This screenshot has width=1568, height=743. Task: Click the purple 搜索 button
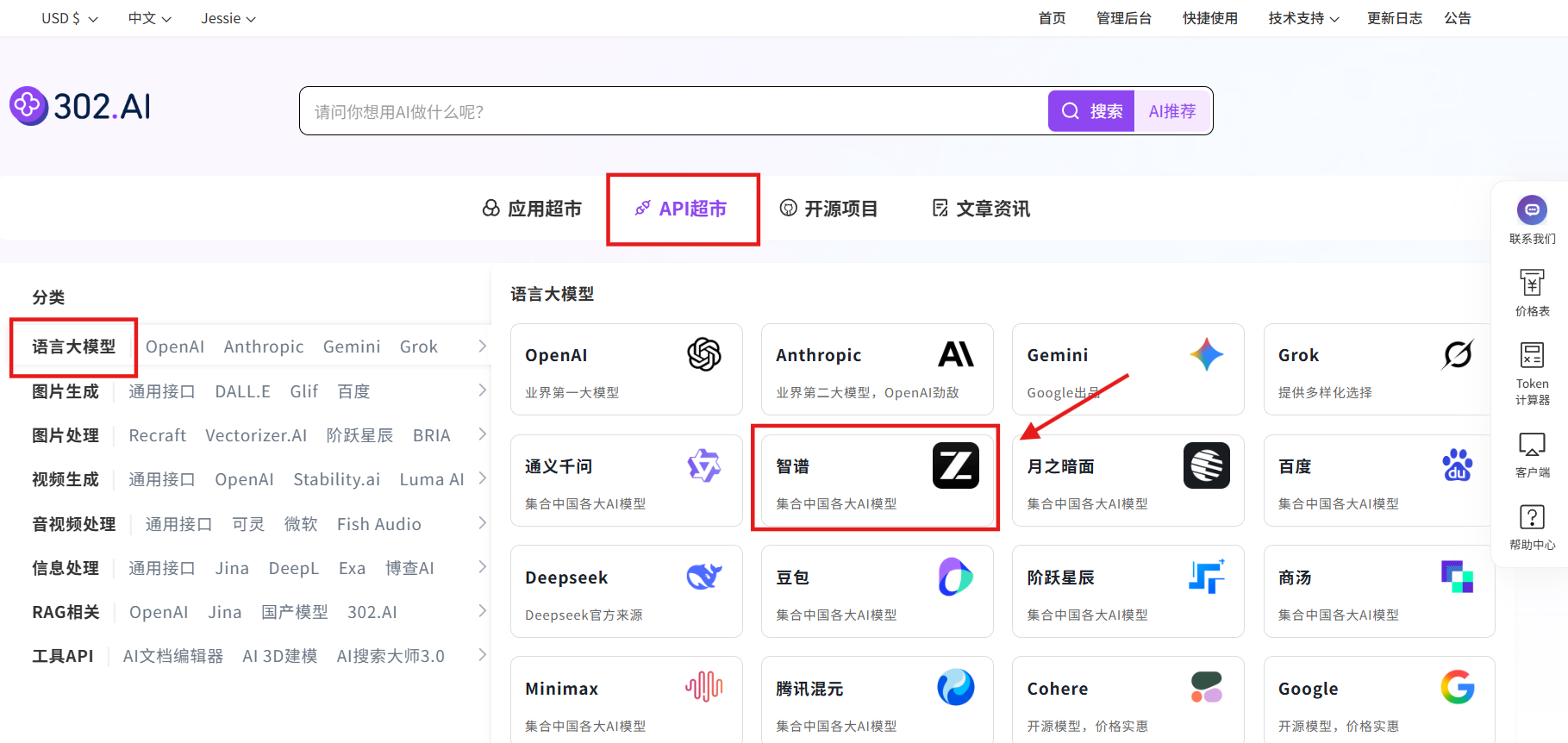[x=1091, y=111]
